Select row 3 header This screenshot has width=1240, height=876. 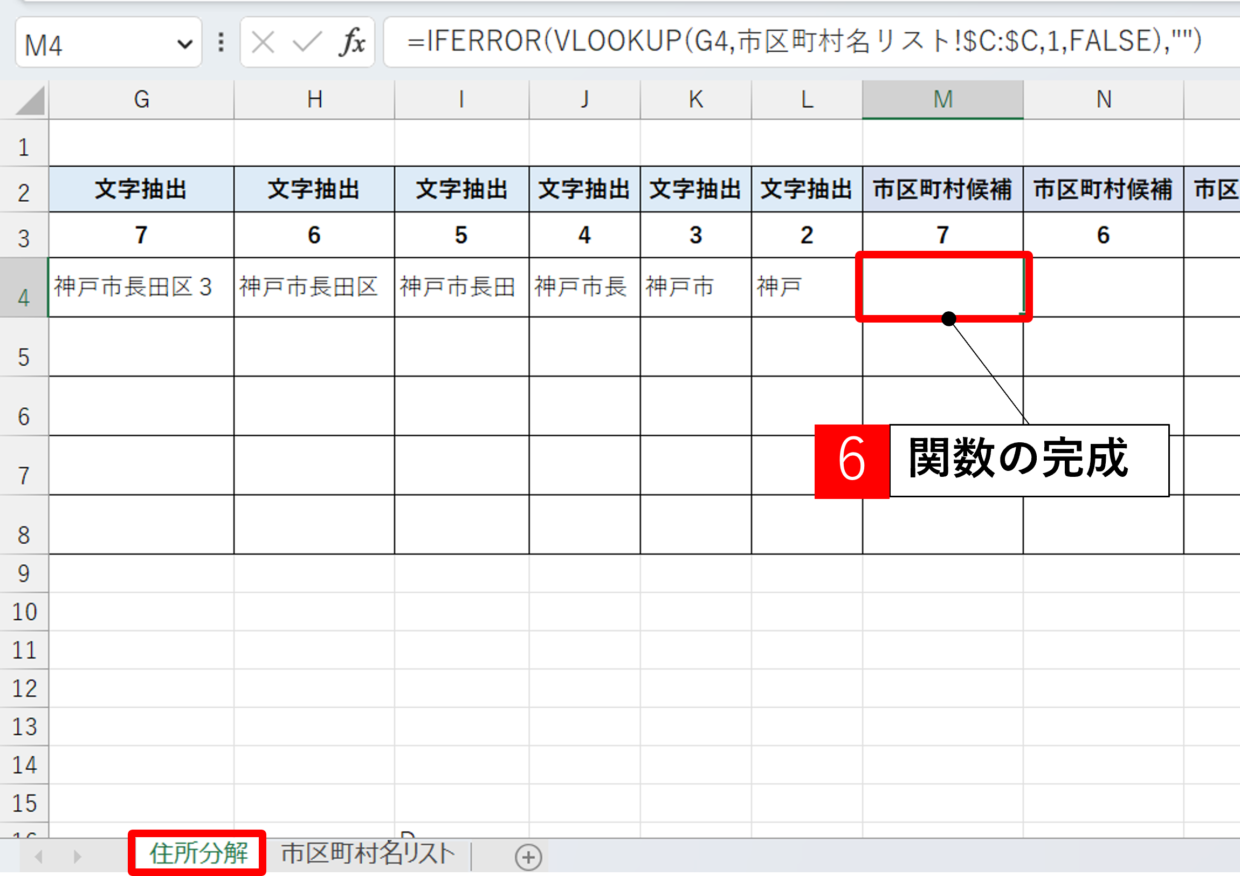[x=24, y=236]
